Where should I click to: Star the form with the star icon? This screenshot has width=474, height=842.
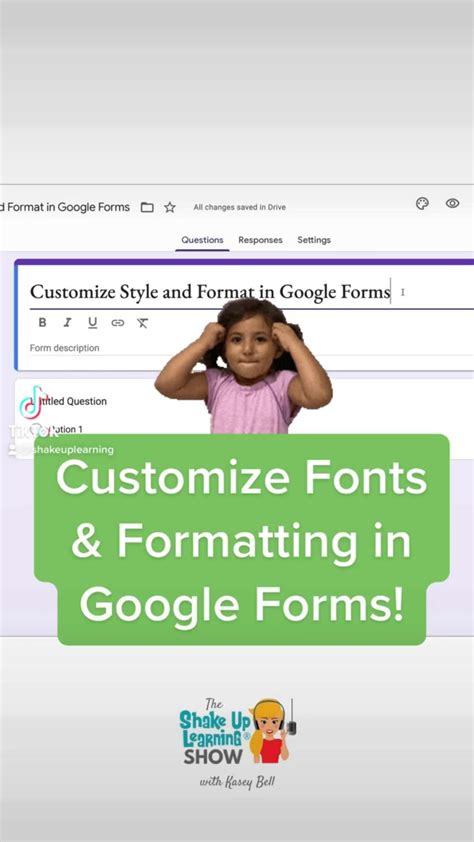tap(170, 207)
